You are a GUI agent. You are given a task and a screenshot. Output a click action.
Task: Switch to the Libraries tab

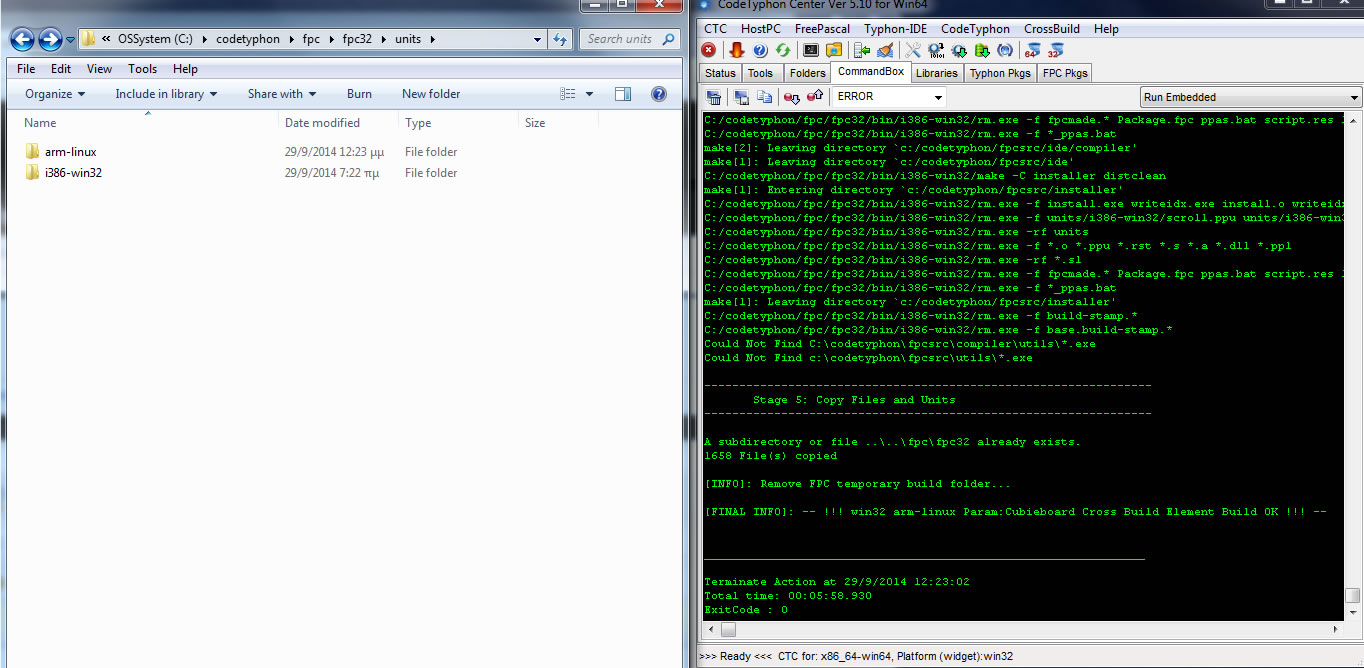936,73
